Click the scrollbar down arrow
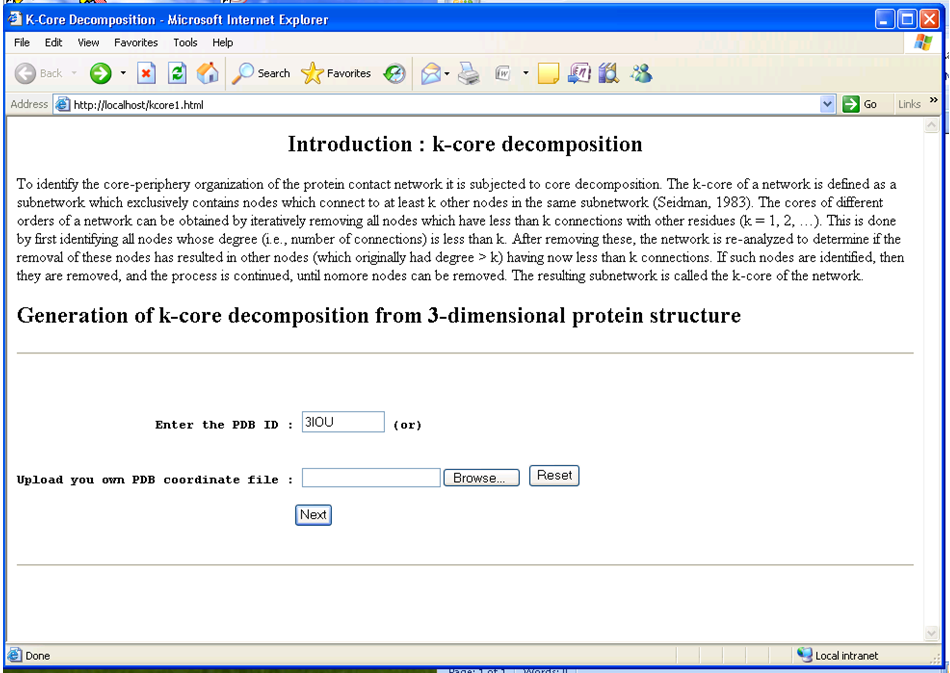Image resolution: width=950 pixels, height=673 pixels. [931, 634]
